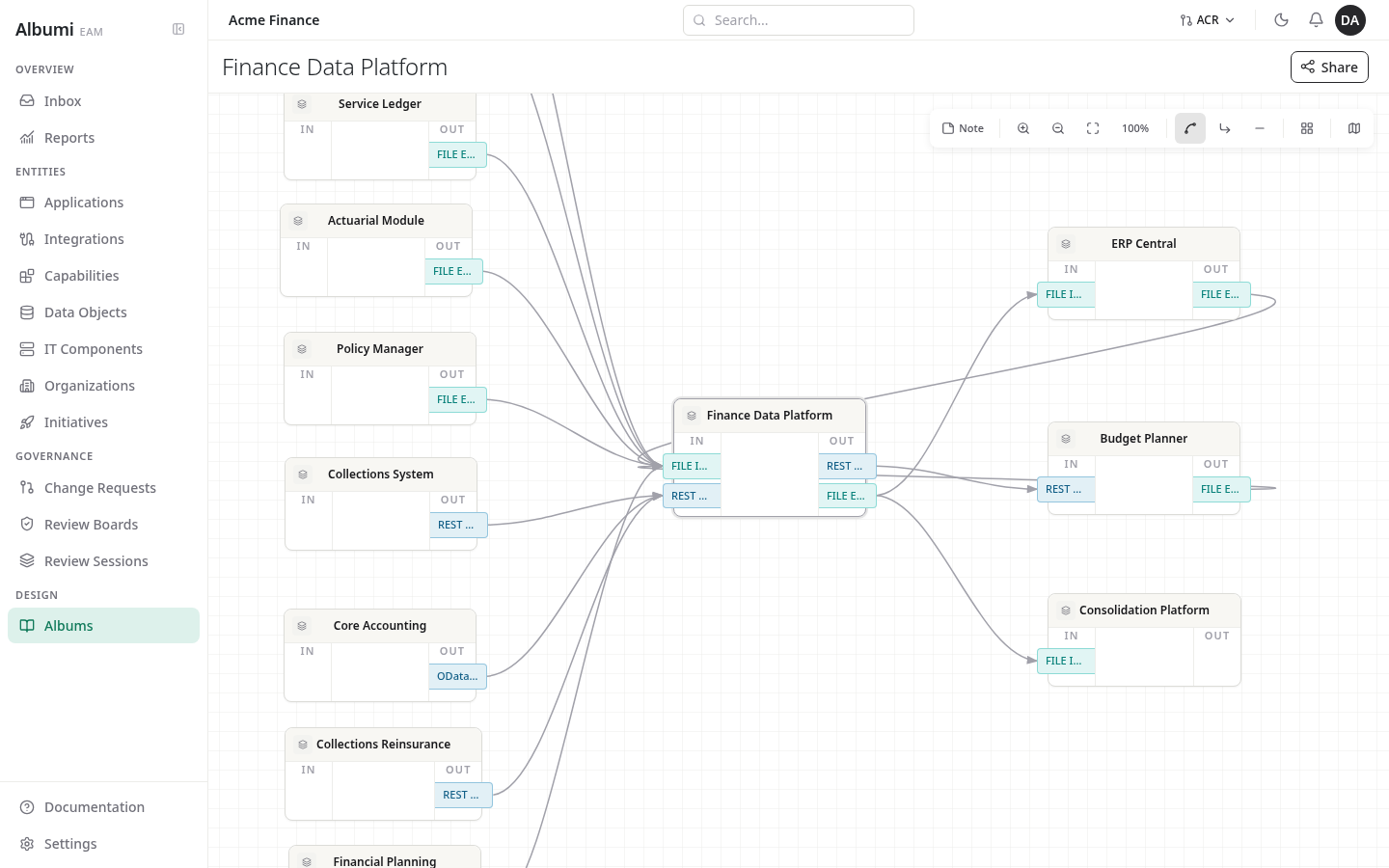Viewport: 1389px width, 868px height.
Task: Select Consolidation Platform FILE I... input port
Action: coord(1066,661)
